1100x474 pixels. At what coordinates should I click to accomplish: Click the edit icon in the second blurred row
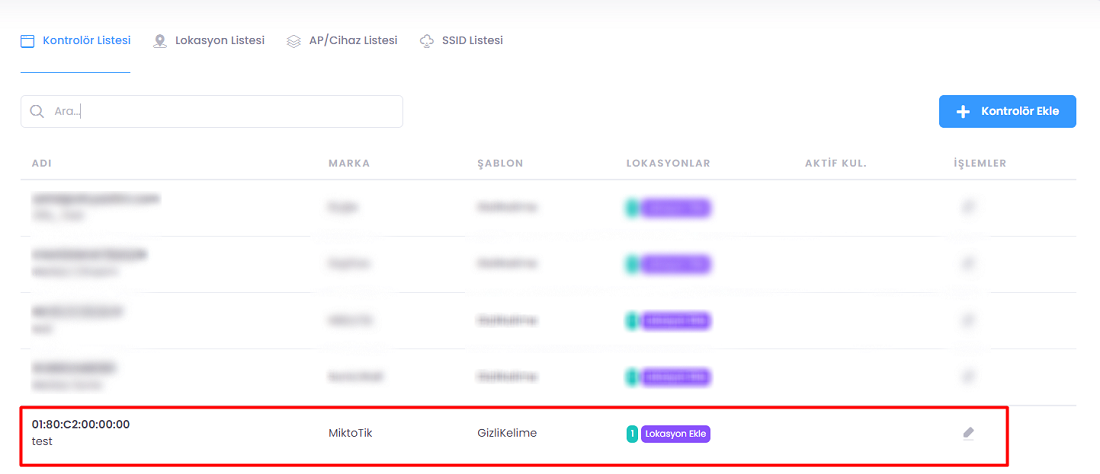pos(968,264)
